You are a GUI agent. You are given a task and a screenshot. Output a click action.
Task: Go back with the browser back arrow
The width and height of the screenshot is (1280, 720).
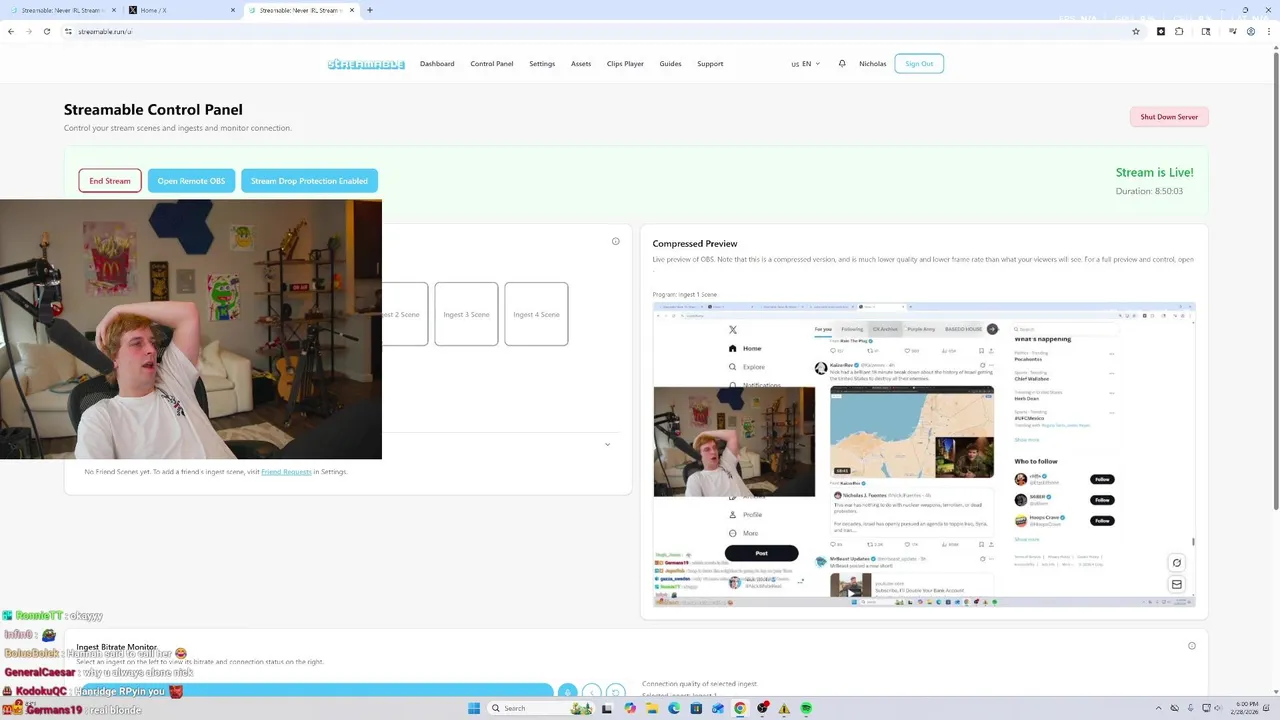11,31
